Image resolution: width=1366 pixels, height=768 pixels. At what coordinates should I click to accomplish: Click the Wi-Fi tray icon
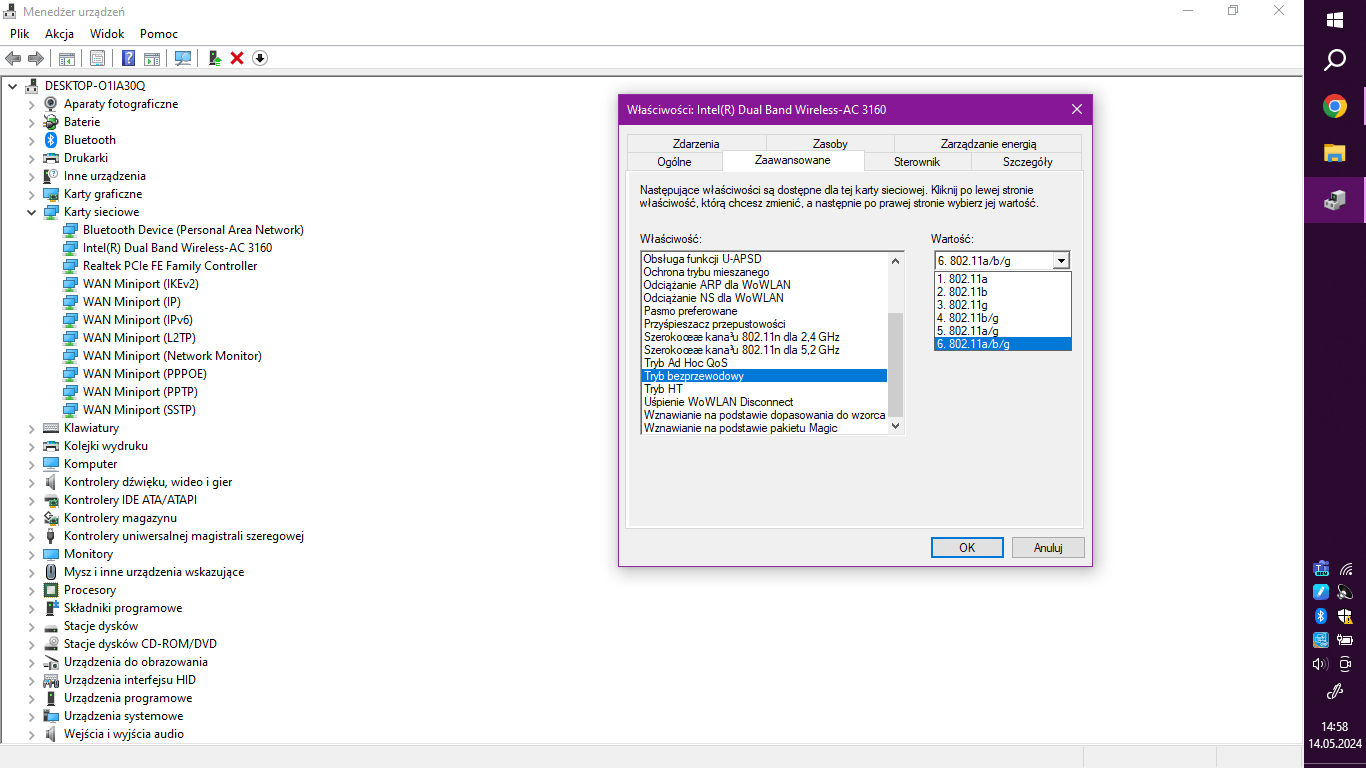click(1346, 568)
